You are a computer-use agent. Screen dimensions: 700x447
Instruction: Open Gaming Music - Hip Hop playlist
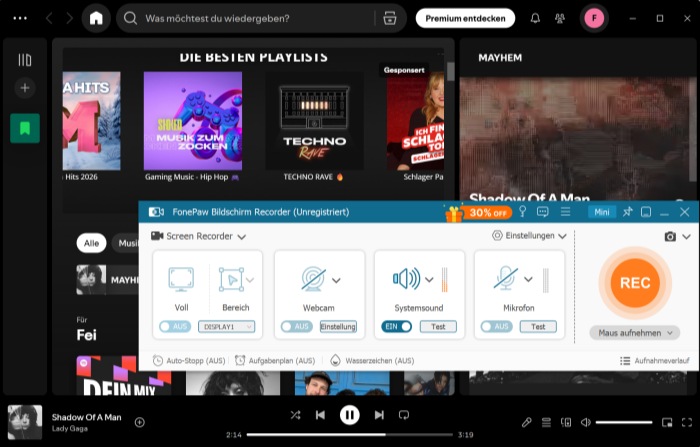click(193, 121)
